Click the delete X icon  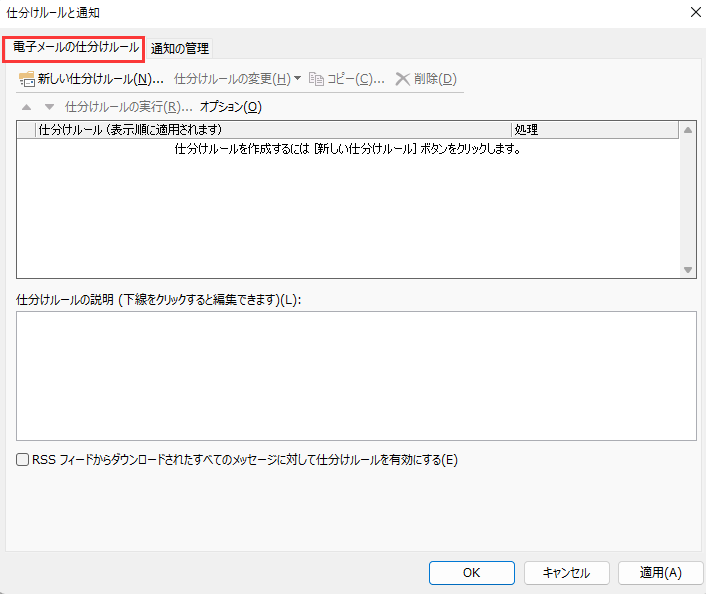(402, 79)
